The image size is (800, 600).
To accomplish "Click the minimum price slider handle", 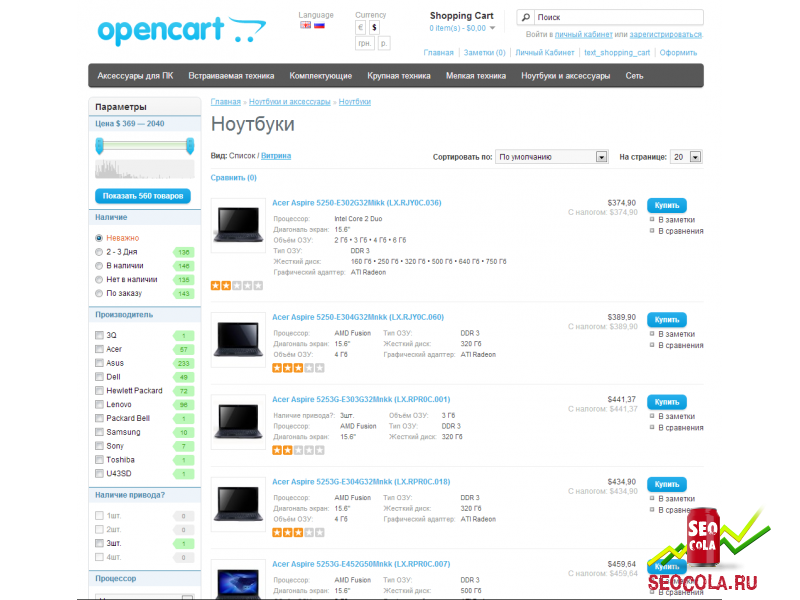I will [x=99, y=146].
